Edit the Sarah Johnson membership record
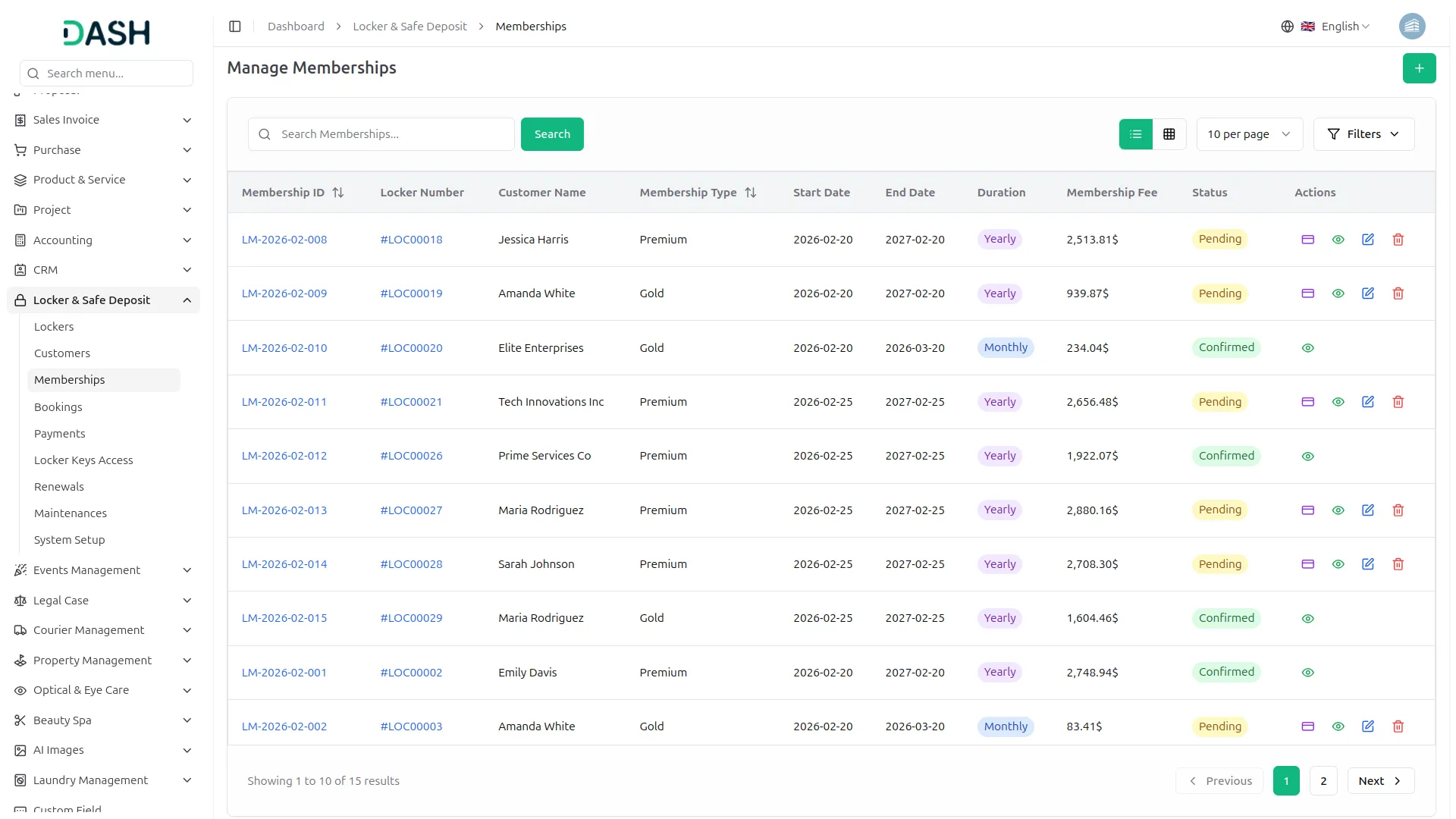This screenshot has width=1456, height=819. (1368, 564)
